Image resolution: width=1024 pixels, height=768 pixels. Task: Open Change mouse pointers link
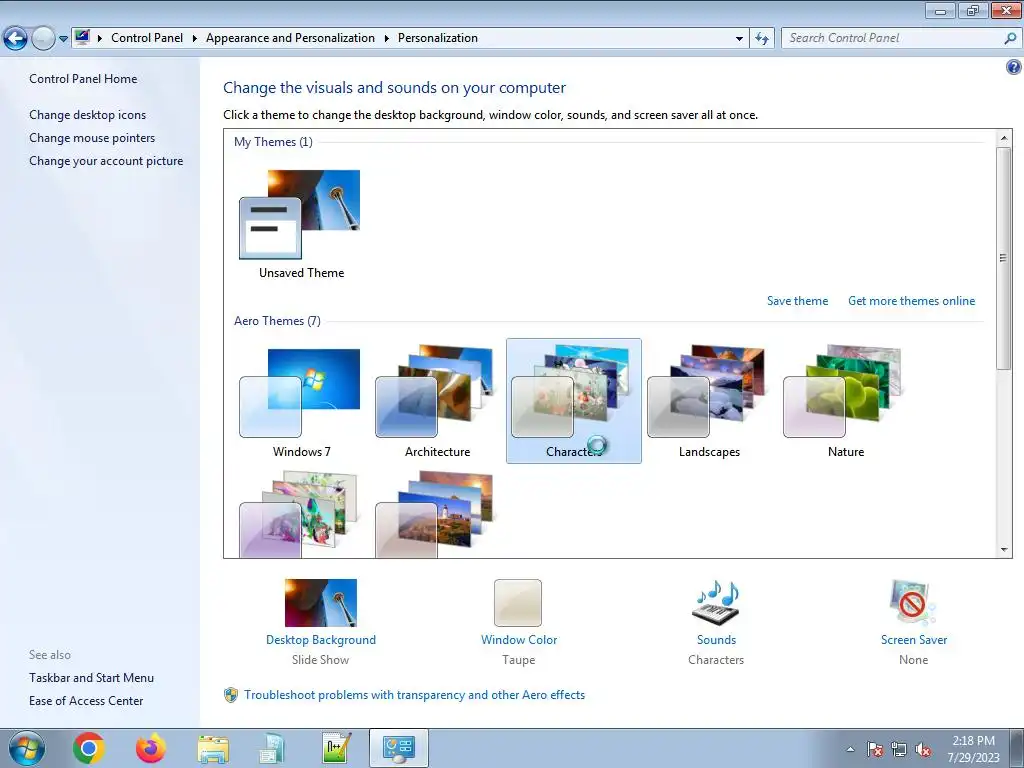click(x=92, y=138)
